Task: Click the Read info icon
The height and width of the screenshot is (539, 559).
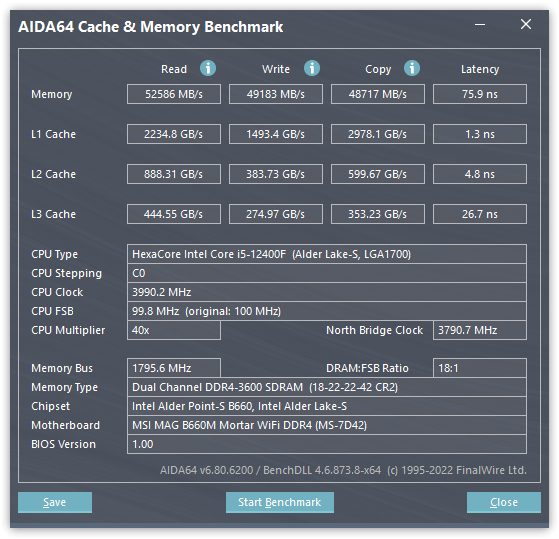Action: (208, 68)
